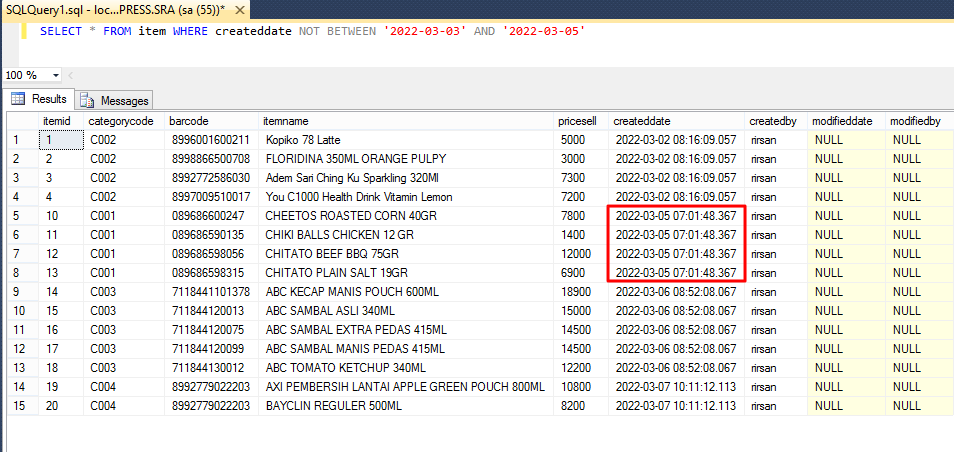The height and width of the screenshot is (452, 954).
Task: Click barcode 7118441101378
Action: point(212,292)
